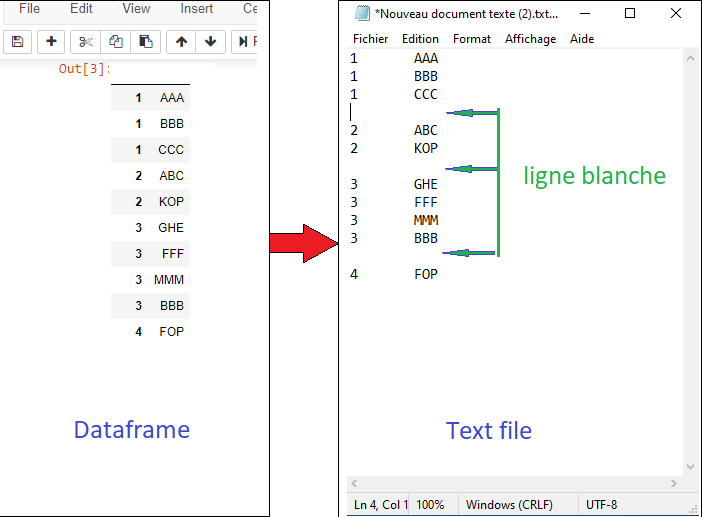The image size is (702, 517).
Task: Open the Format menu in Notepad
Action: (472, 39)
